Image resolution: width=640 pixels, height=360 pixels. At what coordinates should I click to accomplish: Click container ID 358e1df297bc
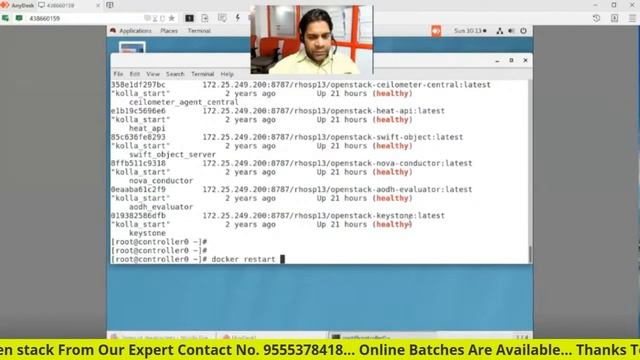coord(138,84)
